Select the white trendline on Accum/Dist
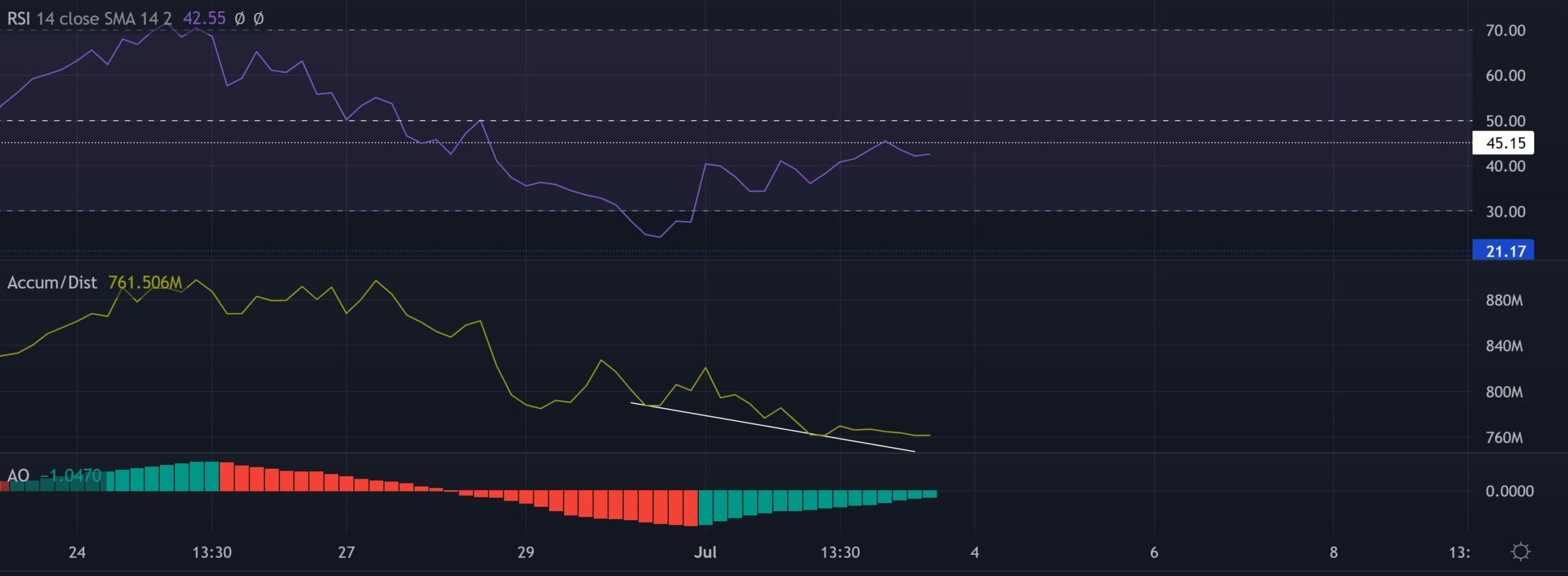Viewport: 1568px width, 576px height. [x=772, y=427]
